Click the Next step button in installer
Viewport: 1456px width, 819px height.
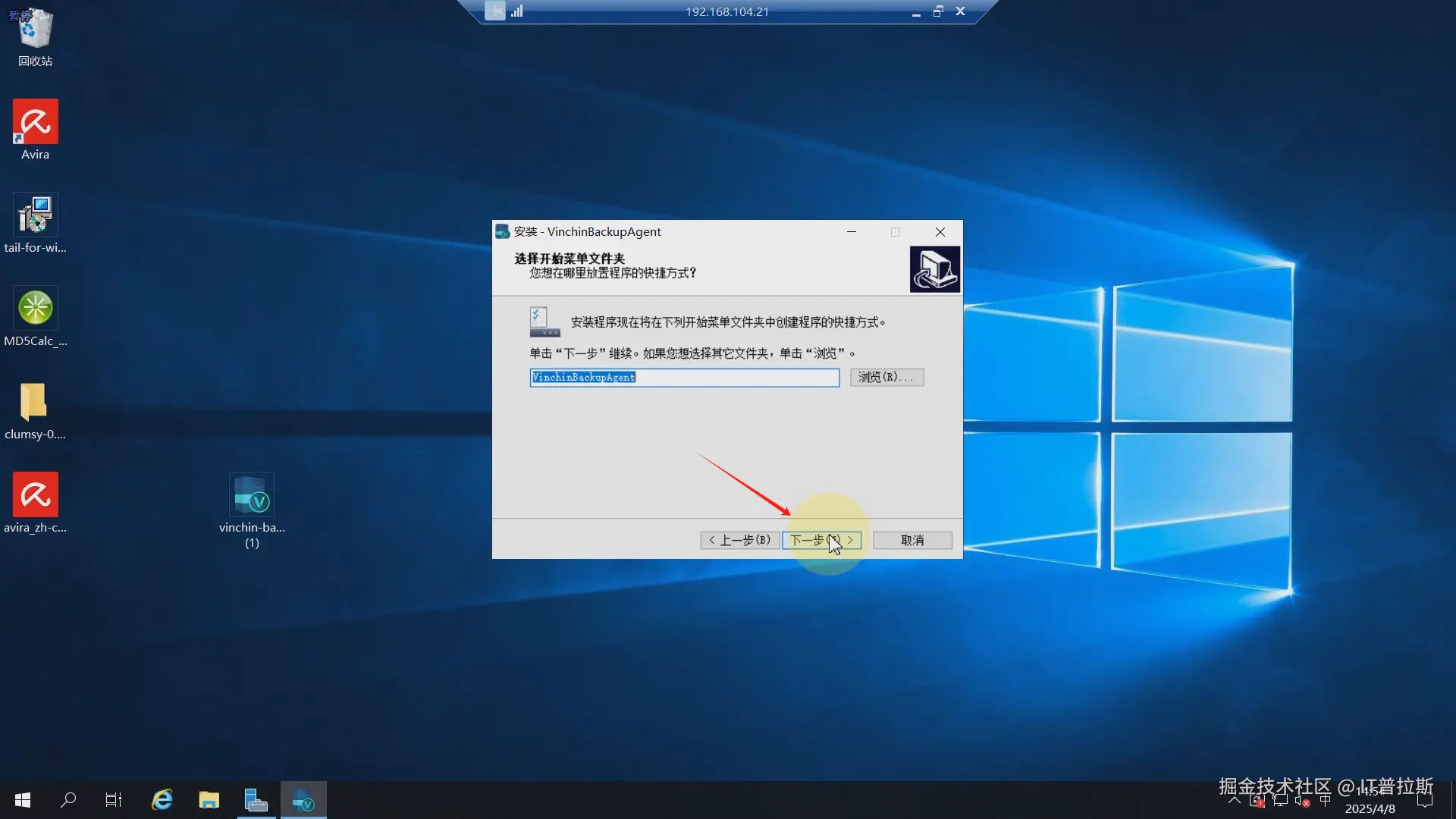coord(821,540)
